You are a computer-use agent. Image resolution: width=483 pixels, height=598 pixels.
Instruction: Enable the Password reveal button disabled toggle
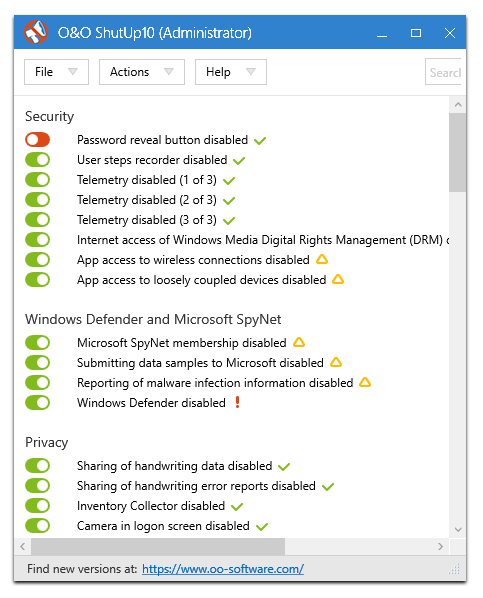click(x=37, y=140)
